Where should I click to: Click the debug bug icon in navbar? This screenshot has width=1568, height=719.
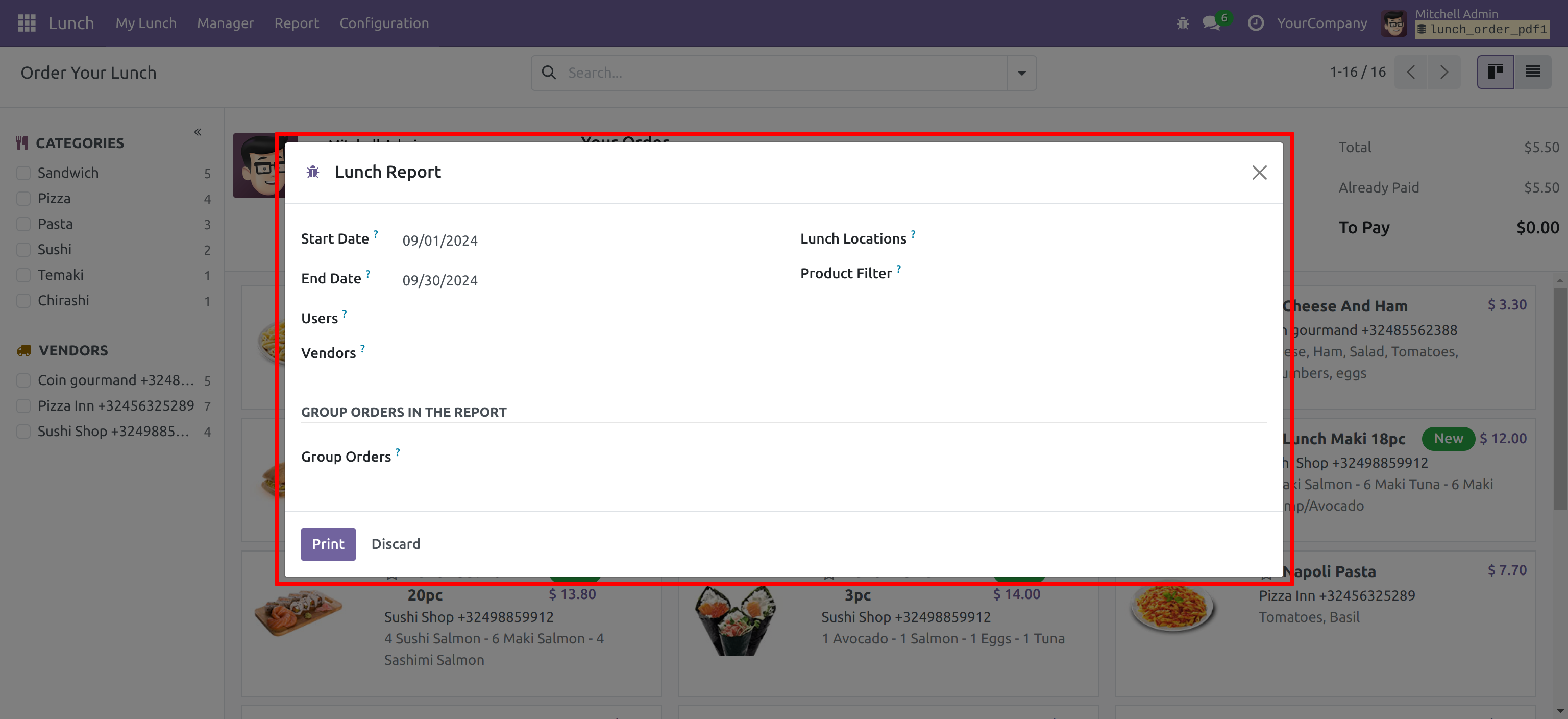click(x=1182, y=23)
